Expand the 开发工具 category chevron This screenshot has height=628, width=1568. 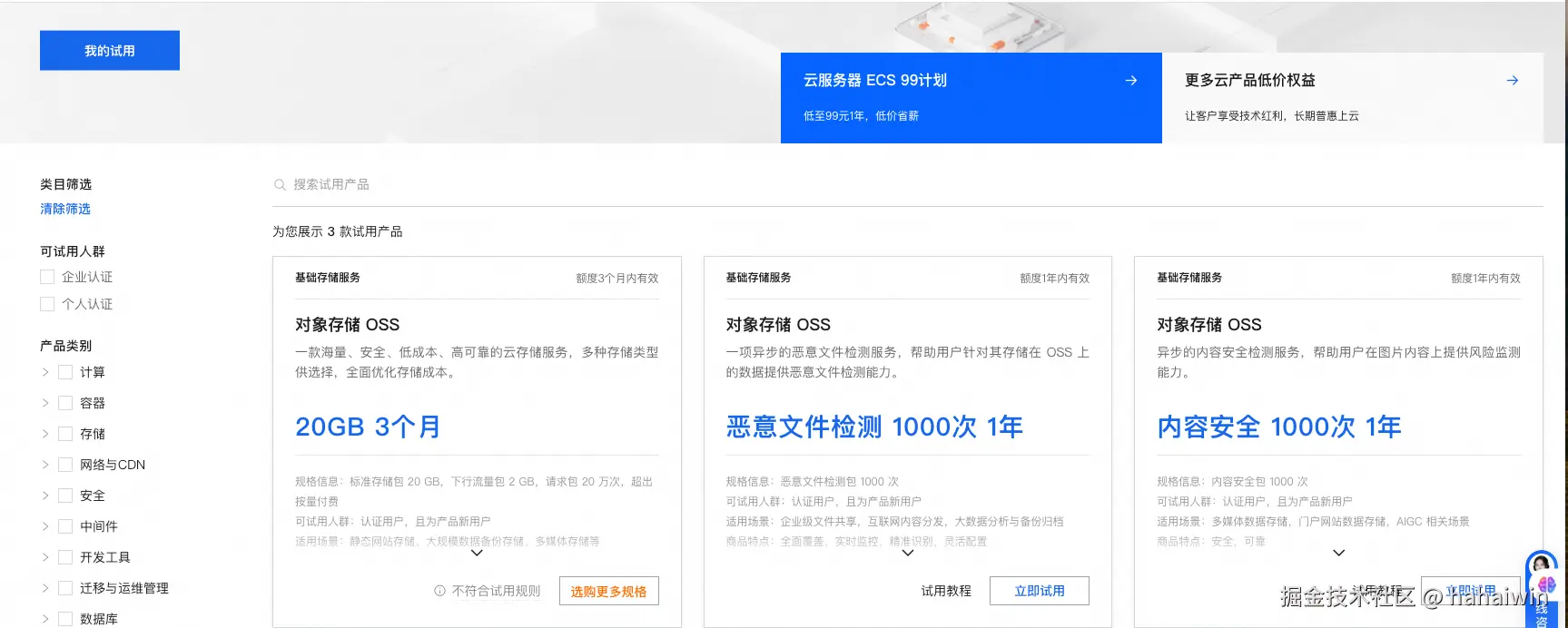[45, 557]
